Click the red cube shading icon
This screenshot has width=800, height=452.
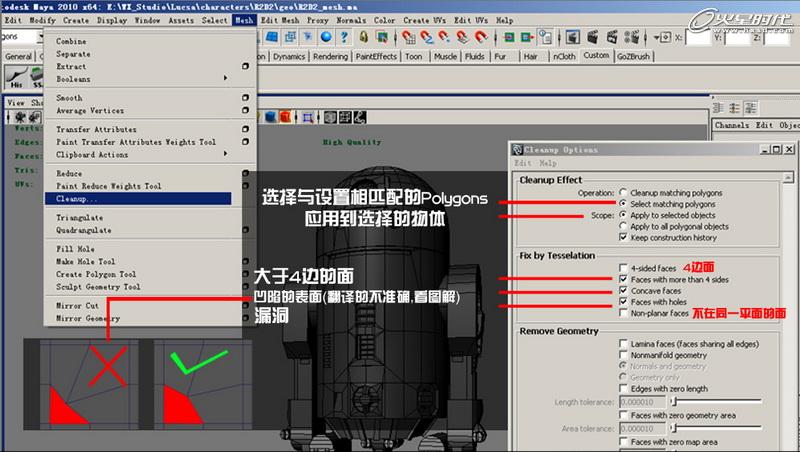[285, 117]
